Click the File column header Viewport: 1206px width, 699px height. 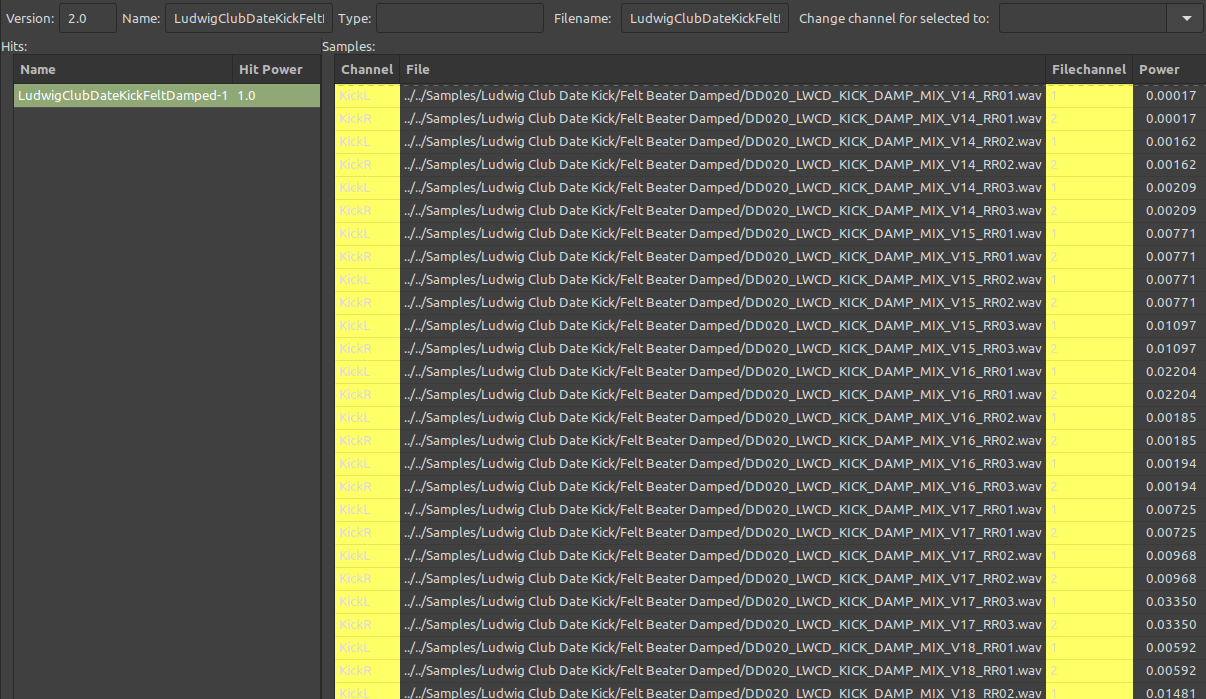723,69
